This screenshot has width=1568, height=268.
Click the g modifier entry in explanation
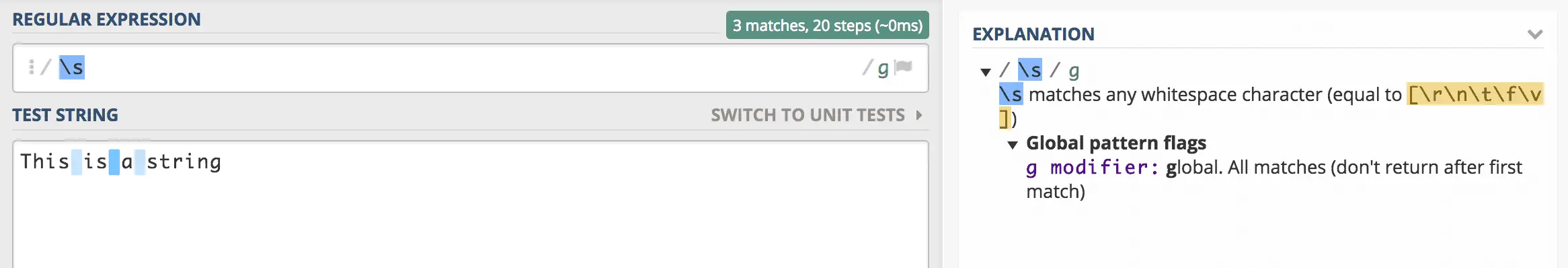(1093, 167)
